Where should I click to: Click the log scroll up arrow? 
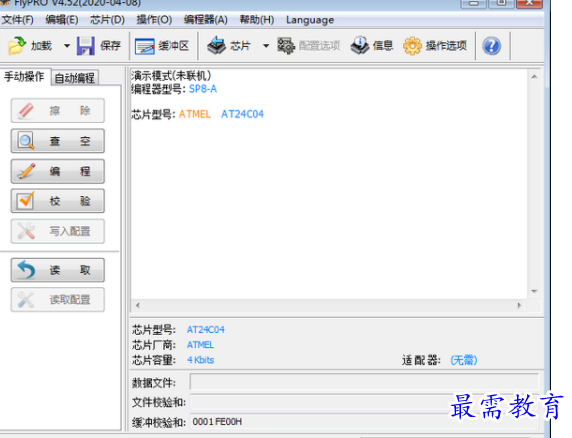pos(534,76)
